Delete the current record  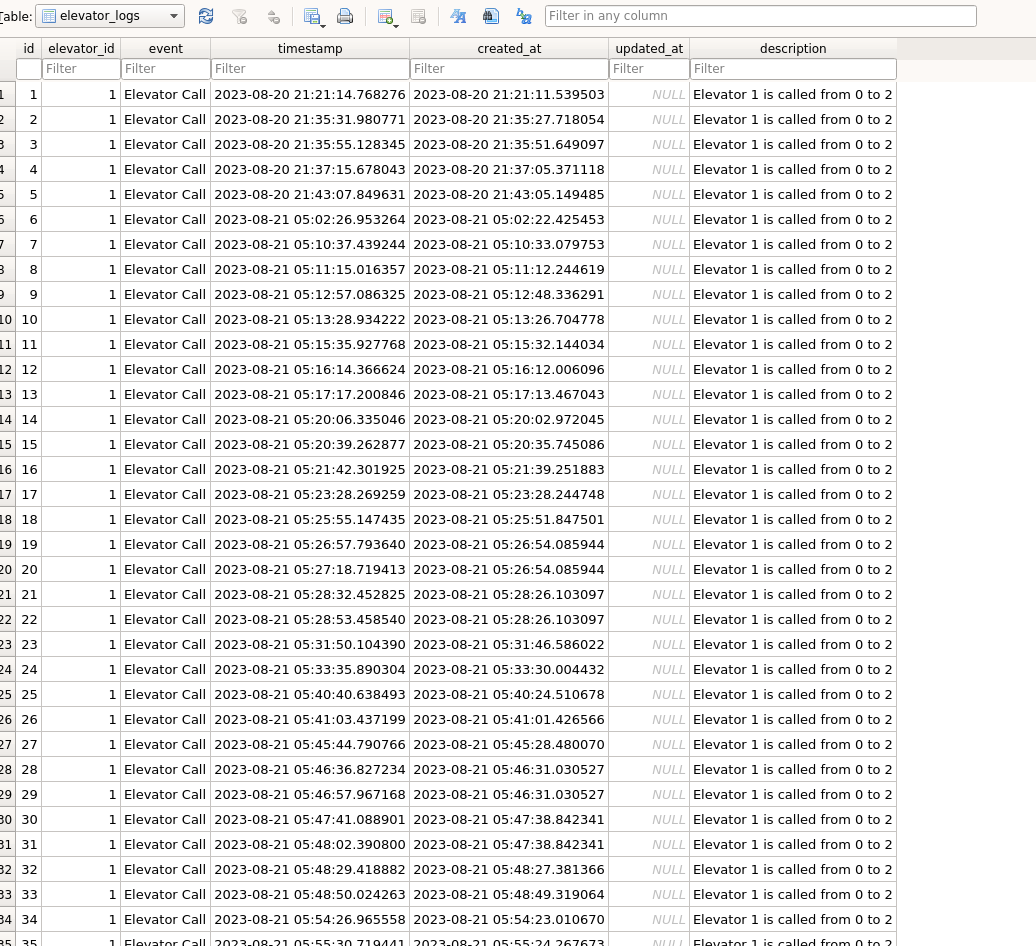coord(418,16)
